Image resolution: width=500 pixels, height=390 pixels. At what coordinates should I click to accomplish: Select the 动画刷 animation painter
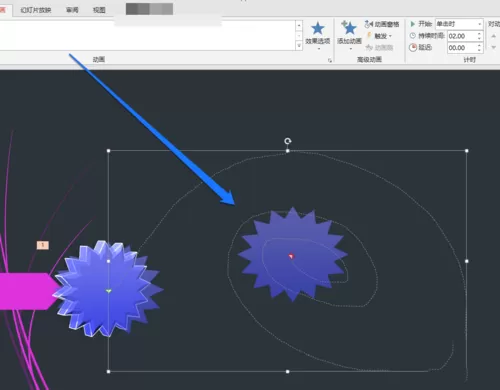(x=379, y=47)
